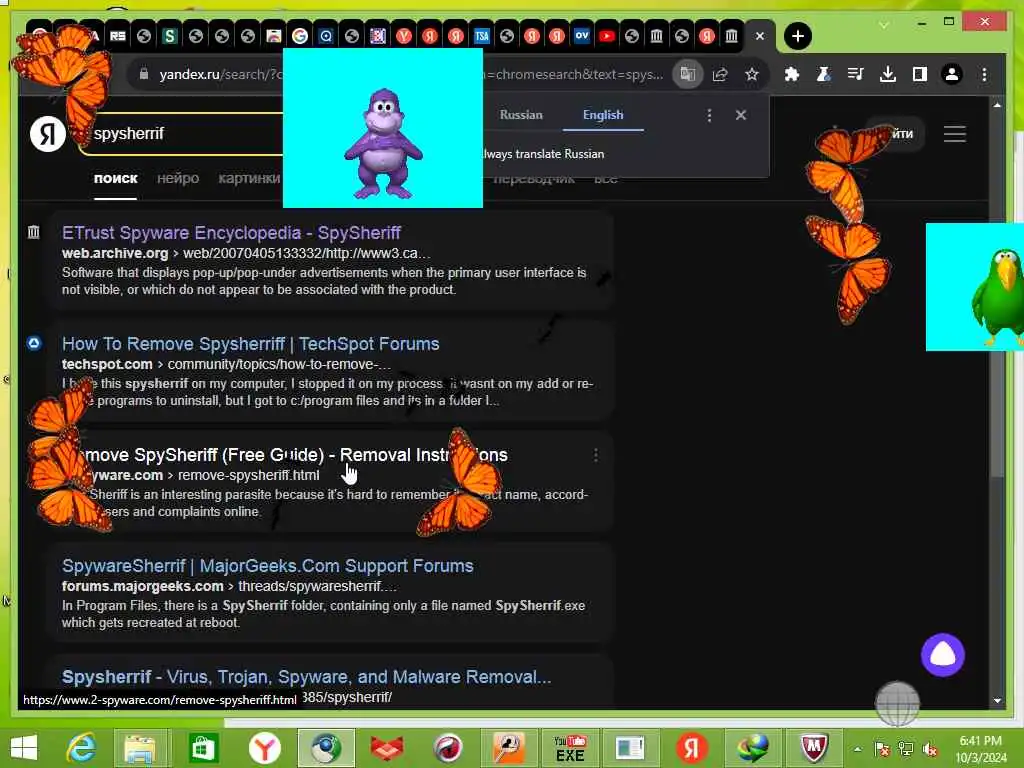Click the muted volume tray icon
The height and width of the screenshot is (768, 1024).
point(930,749)
